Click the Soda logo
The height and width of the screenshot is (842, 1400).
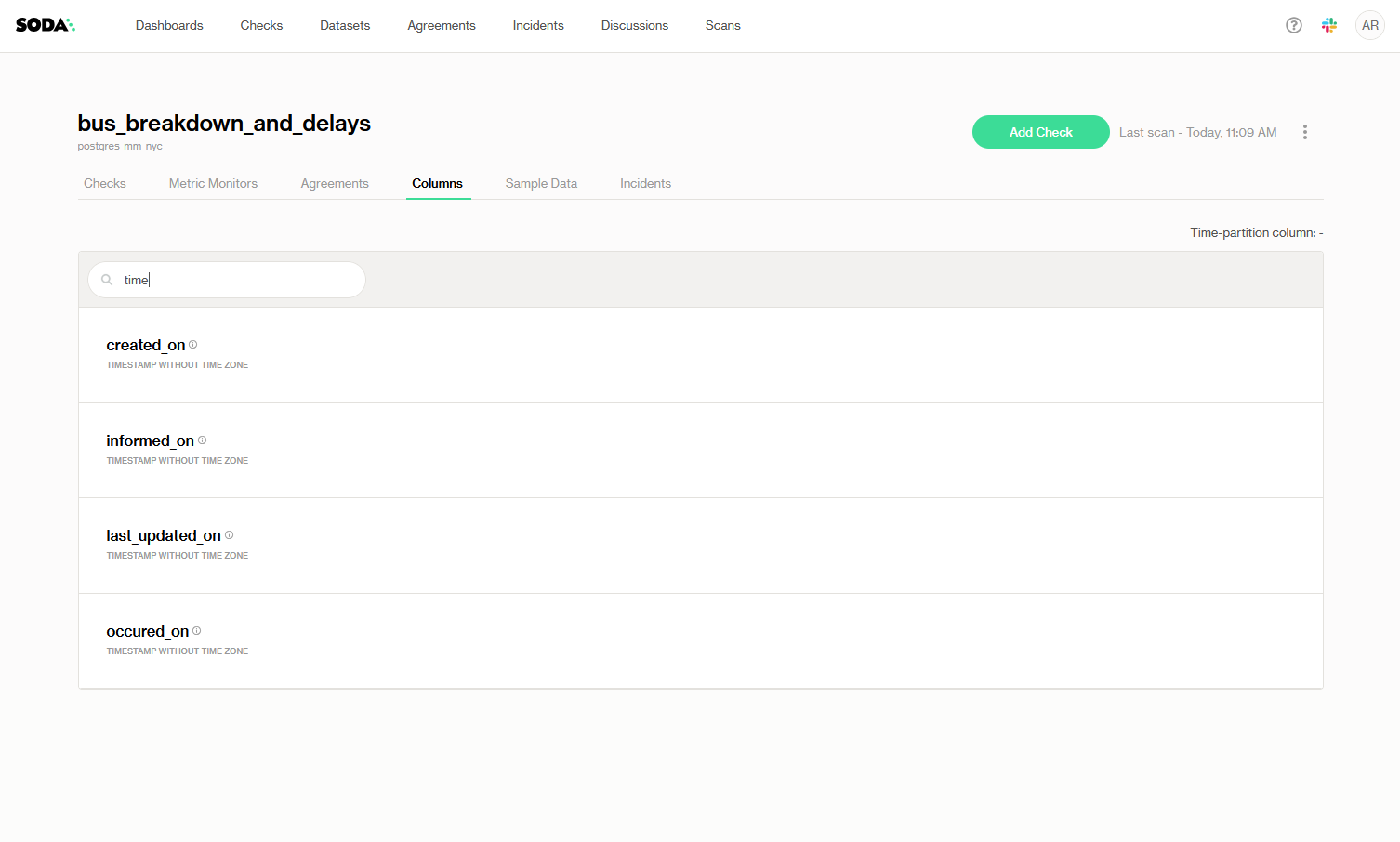(x=45, y=25)
